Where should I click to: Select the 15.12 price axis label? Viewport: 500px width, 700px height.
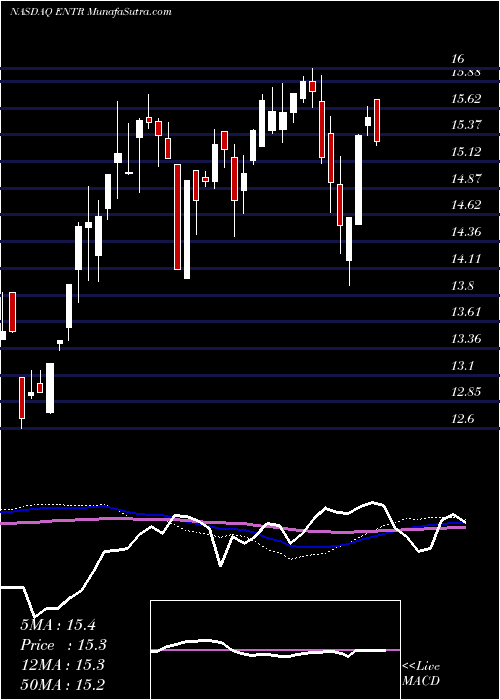point(466,152)
